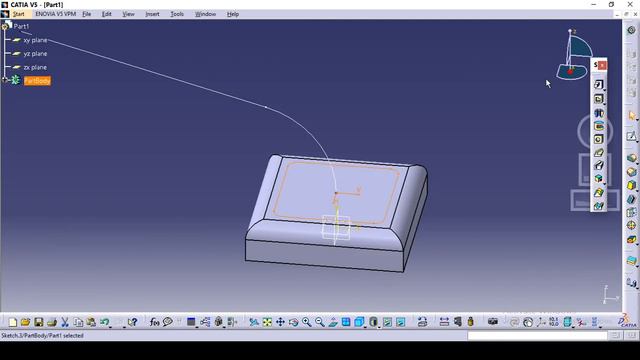
Task: Open the Help menu
Action: click(233, 14)
